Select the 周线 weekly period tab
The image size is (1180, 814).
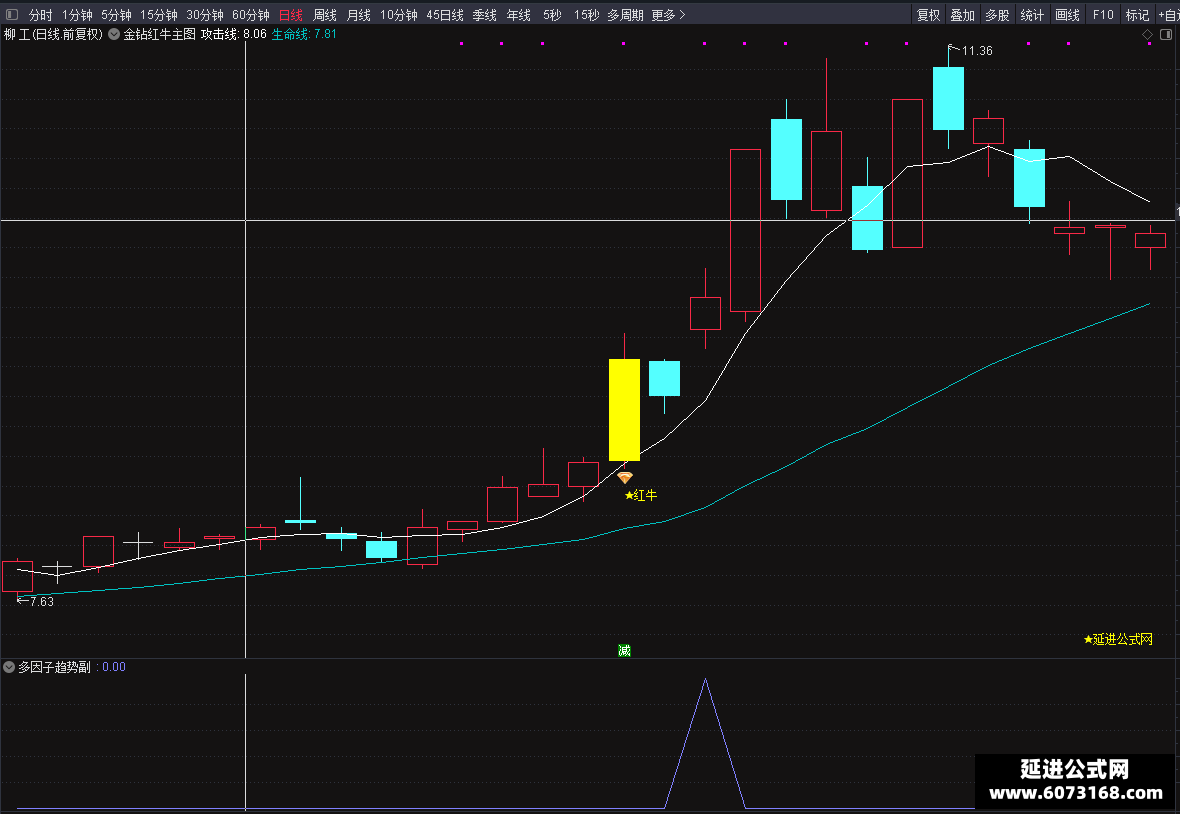click(x=324, y=14)
